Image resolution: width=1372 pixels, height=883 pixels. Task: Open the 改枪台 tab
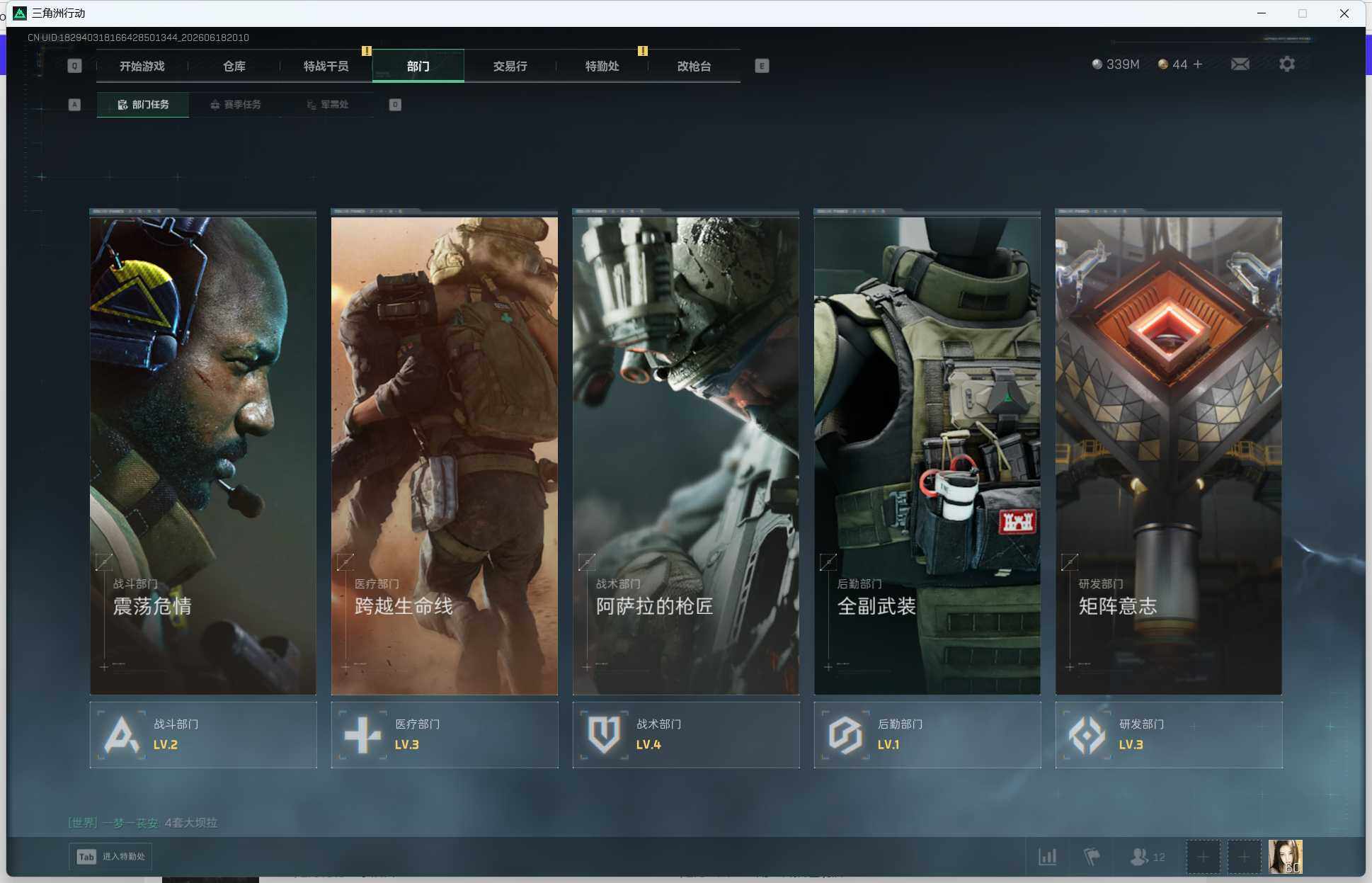pyautogui.click(x=694, y=66)
